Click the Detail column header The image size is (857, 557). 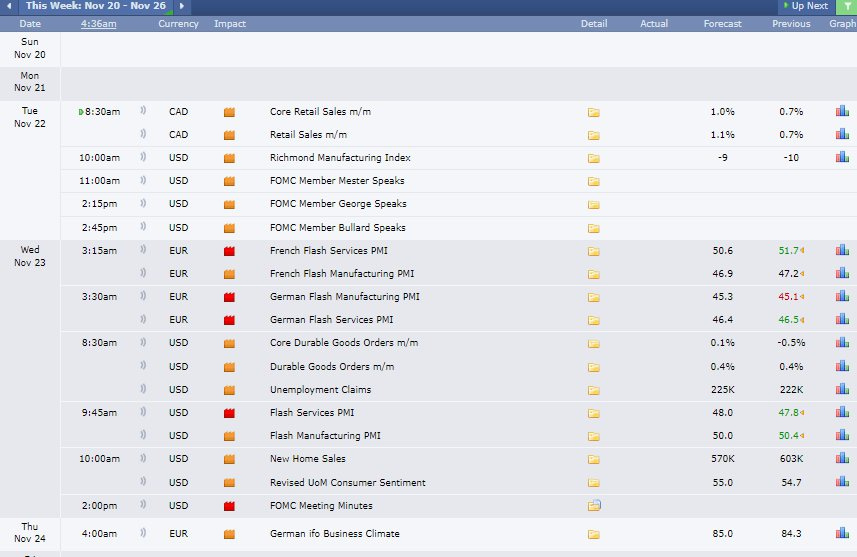point(594,24)
